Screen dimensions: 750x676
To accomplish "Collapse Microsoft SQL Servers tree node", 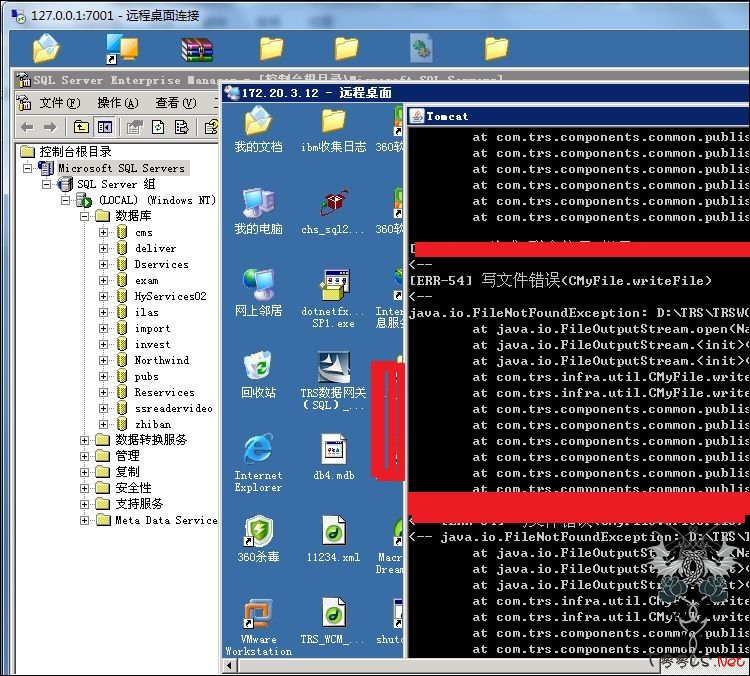I will coord(28,168).
